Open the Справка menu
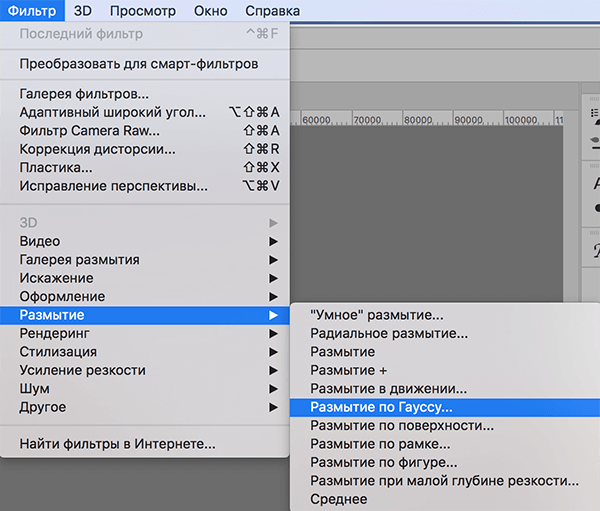The width and height of the screenshot is (600, 511). pyautogui.click(x=272, y=11)
